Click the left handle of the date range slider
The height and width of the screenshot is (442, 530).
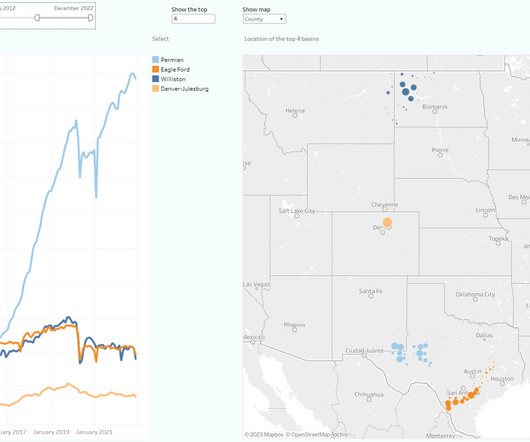37,18
